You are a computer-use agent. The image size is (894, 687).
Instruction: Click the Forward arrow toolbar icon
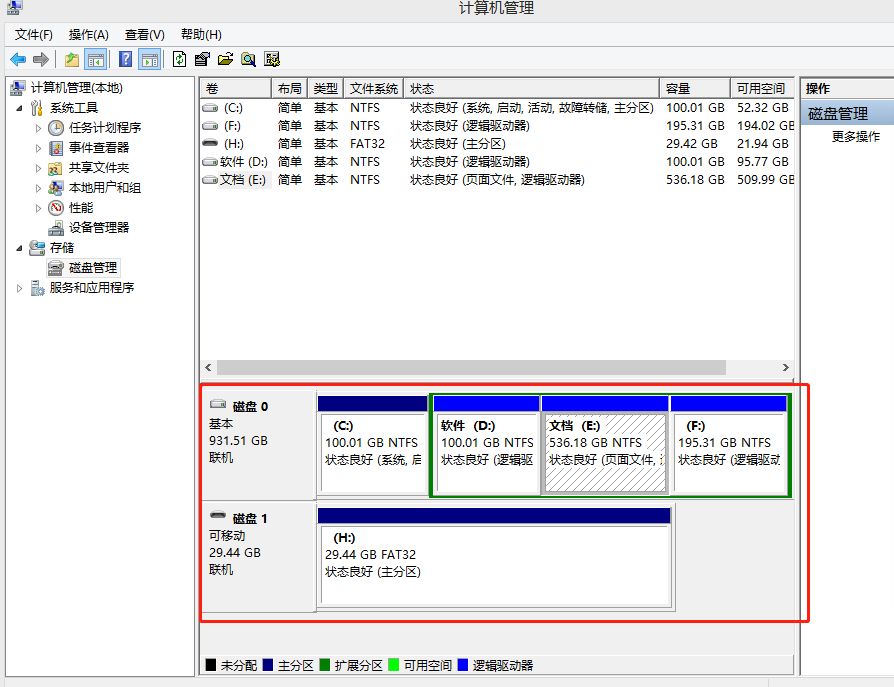click(41, 59)
